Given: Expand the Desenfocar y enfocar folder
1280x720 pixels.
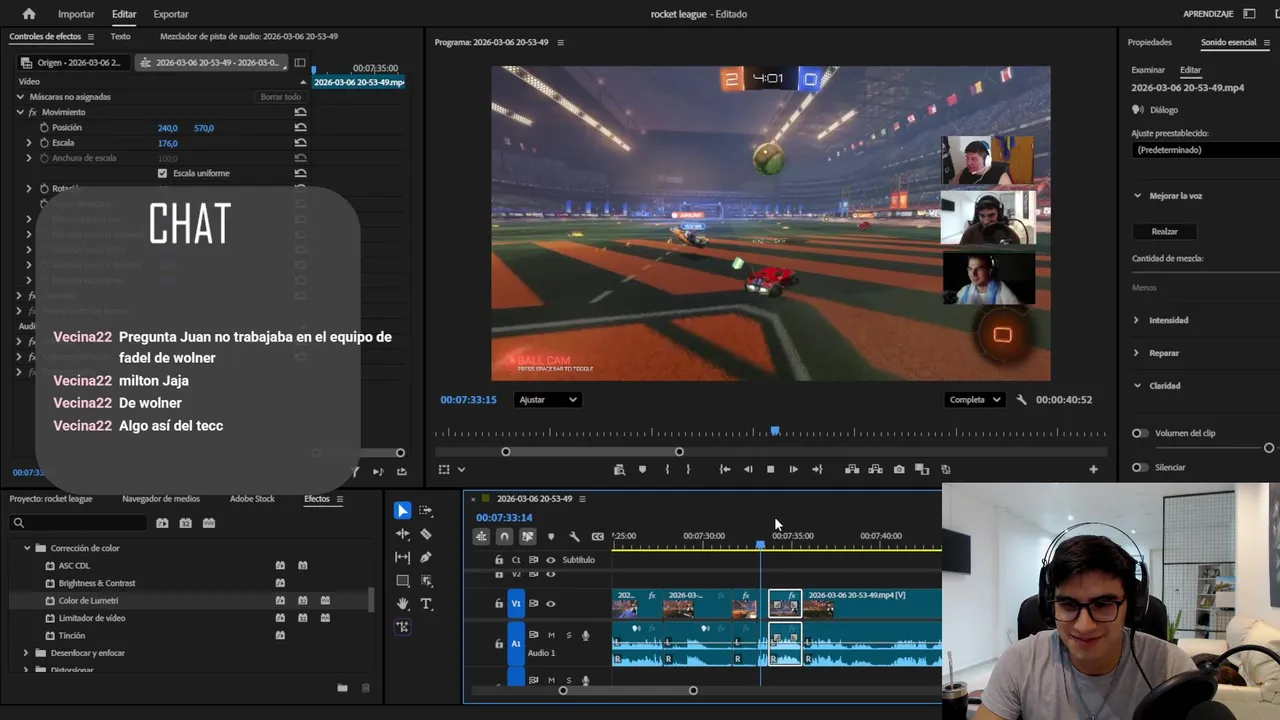Looking at the screenshot, I should click(26, 653).
